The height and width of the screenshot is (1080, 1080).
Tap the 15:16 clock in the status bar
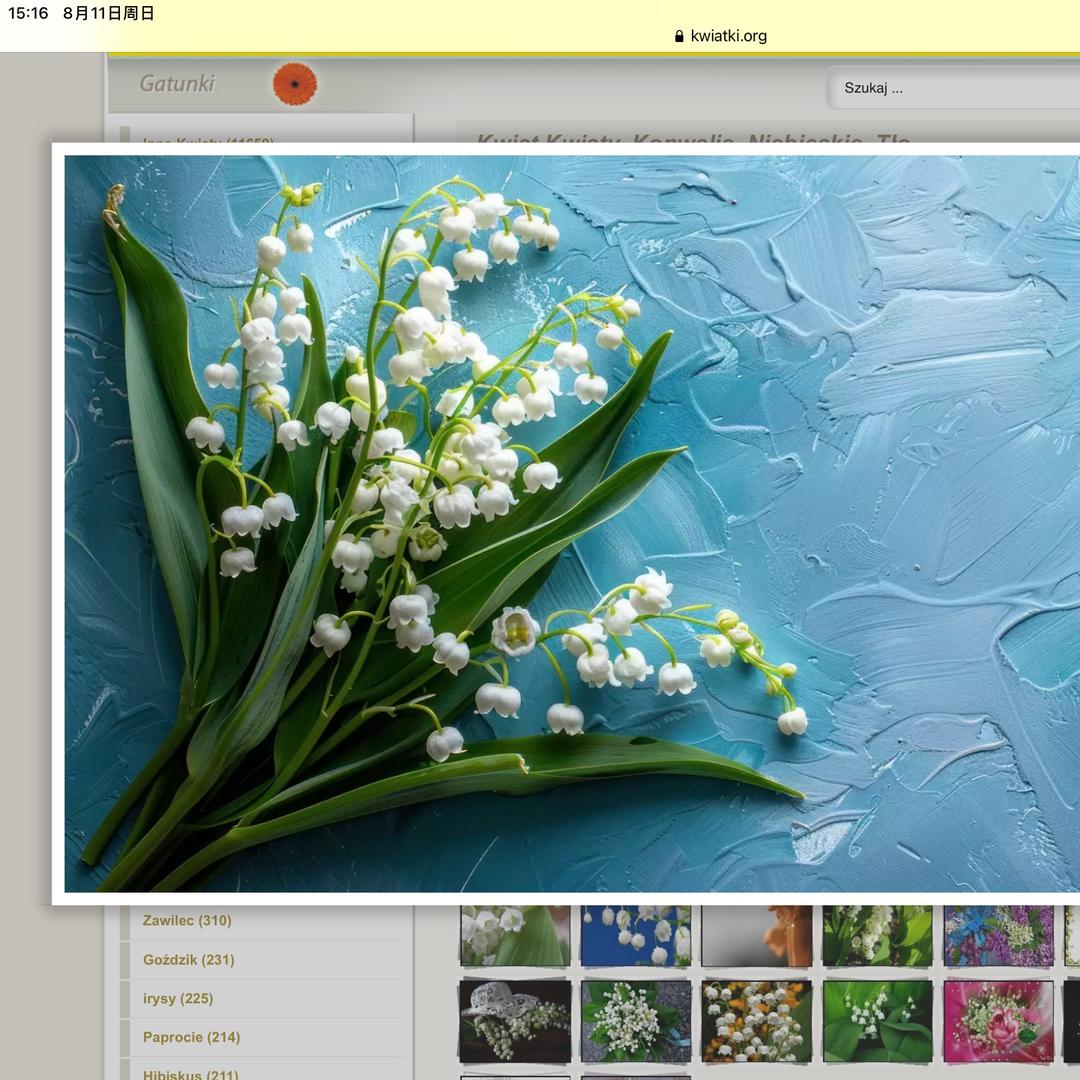point(28,13)
